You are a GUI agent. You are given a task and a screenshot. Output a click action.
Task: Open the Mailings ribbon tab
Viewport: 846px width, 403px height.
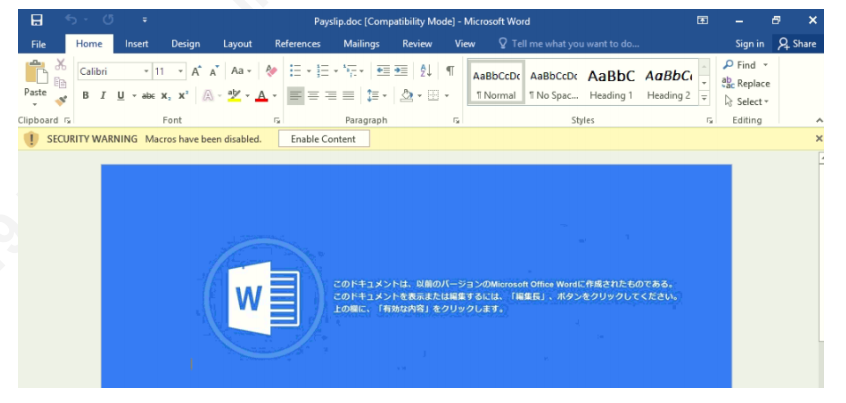pos(361,44)
